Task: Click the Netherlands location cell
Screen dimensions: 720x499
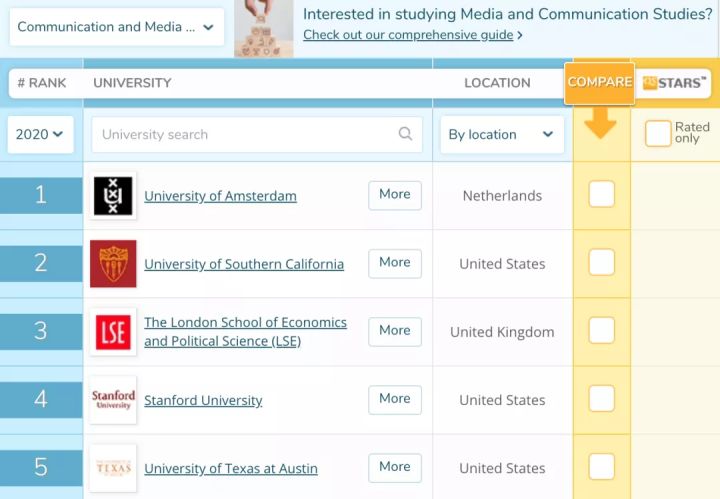Action: tap(502, 196)
